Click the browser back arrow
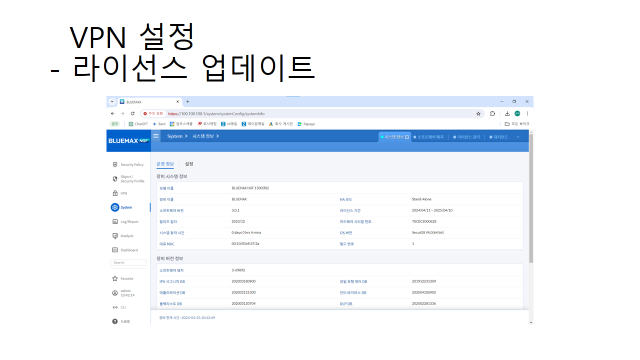640x360 pixels. [113, 113]
